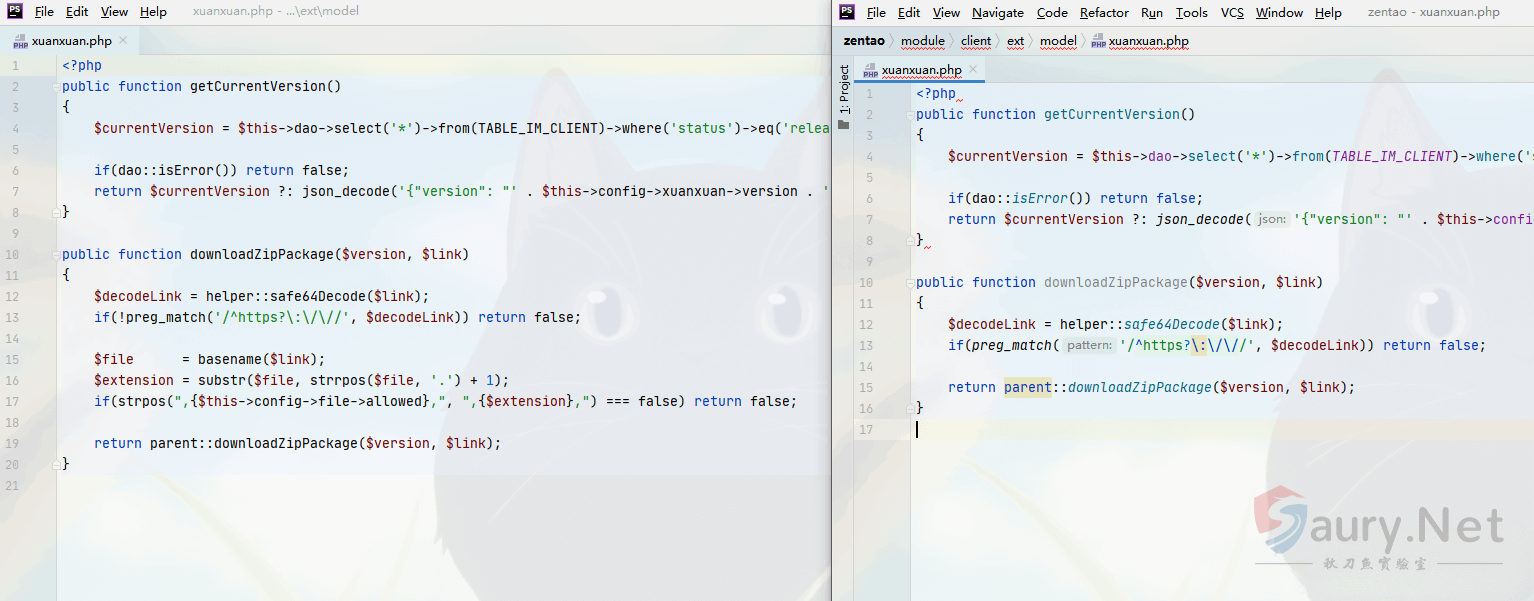The height and width of the screenshot is (601, 1534).
Task: Open Navigate menu in right window
Action: click(x=997, y=12)
